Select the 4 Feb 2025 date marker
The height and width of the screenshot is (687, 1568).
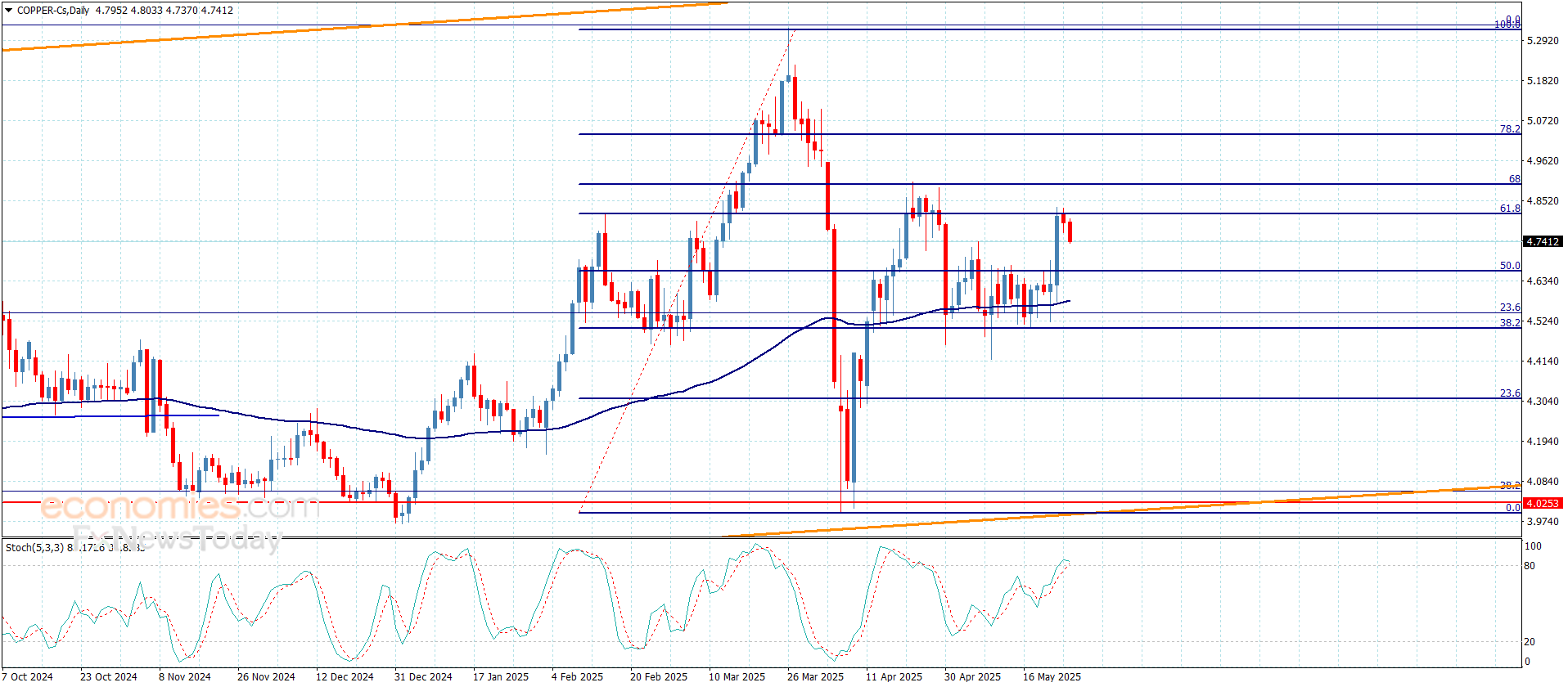point(577,676)
